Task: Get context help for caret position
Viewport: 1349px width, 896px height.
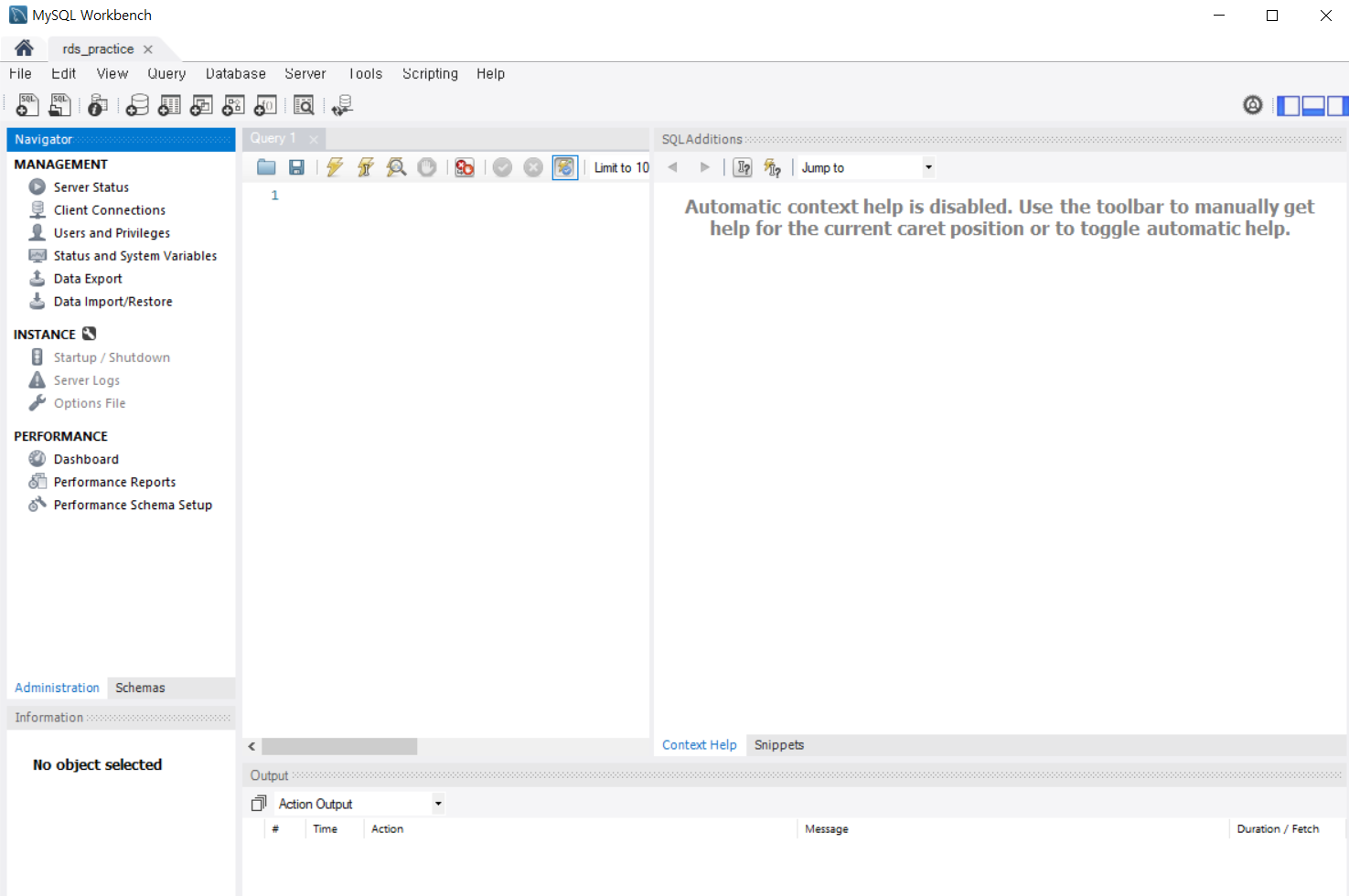Action: click(743, 167)
